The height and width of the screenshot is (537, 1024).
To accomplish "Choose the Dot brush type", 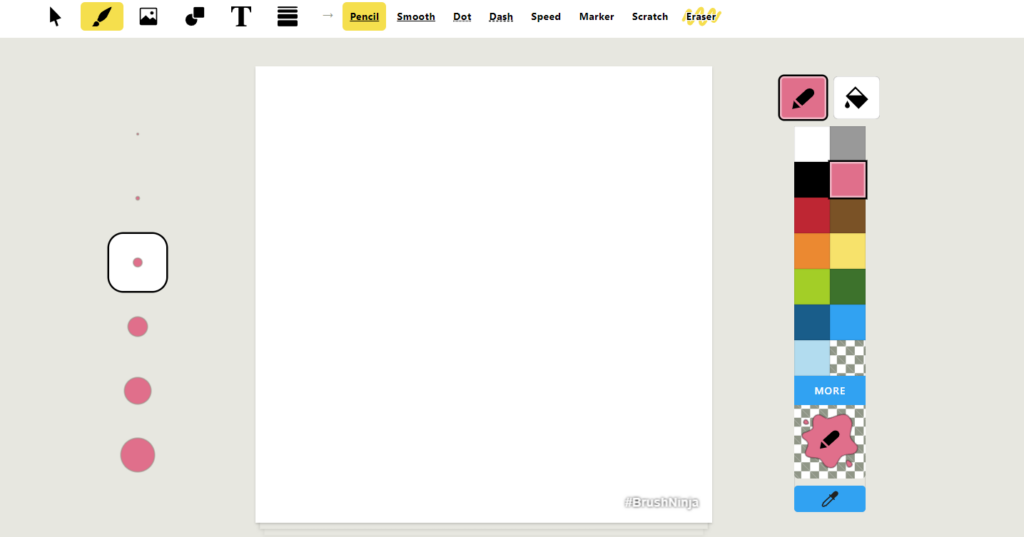I will pyautogui.click(x=462, y=16).
